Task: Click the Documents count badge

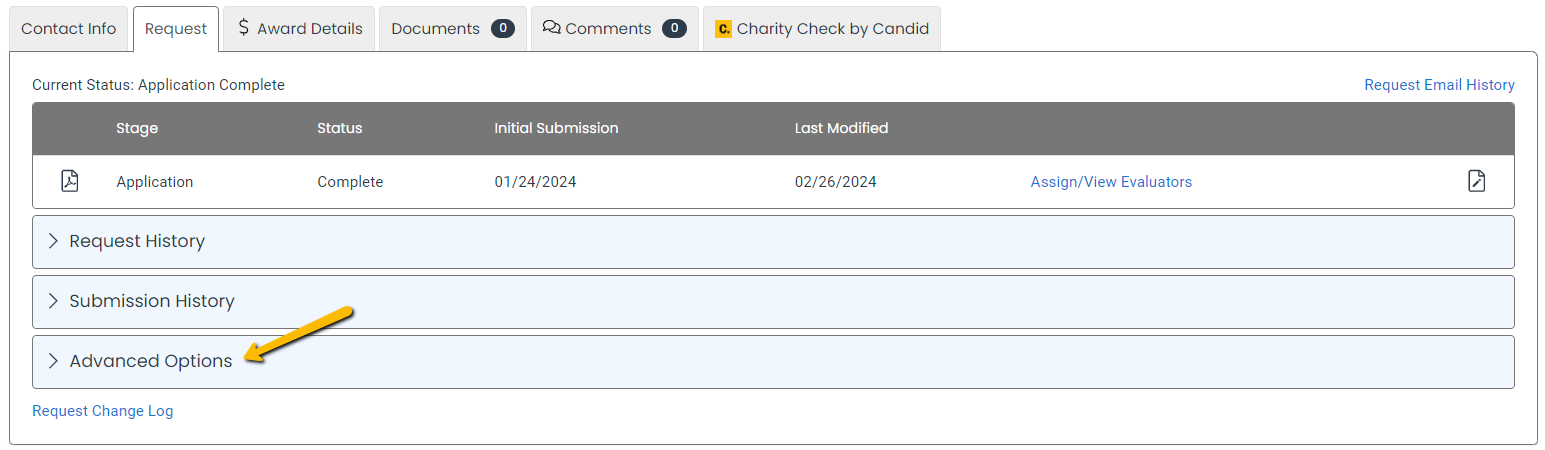Action: 503,29
